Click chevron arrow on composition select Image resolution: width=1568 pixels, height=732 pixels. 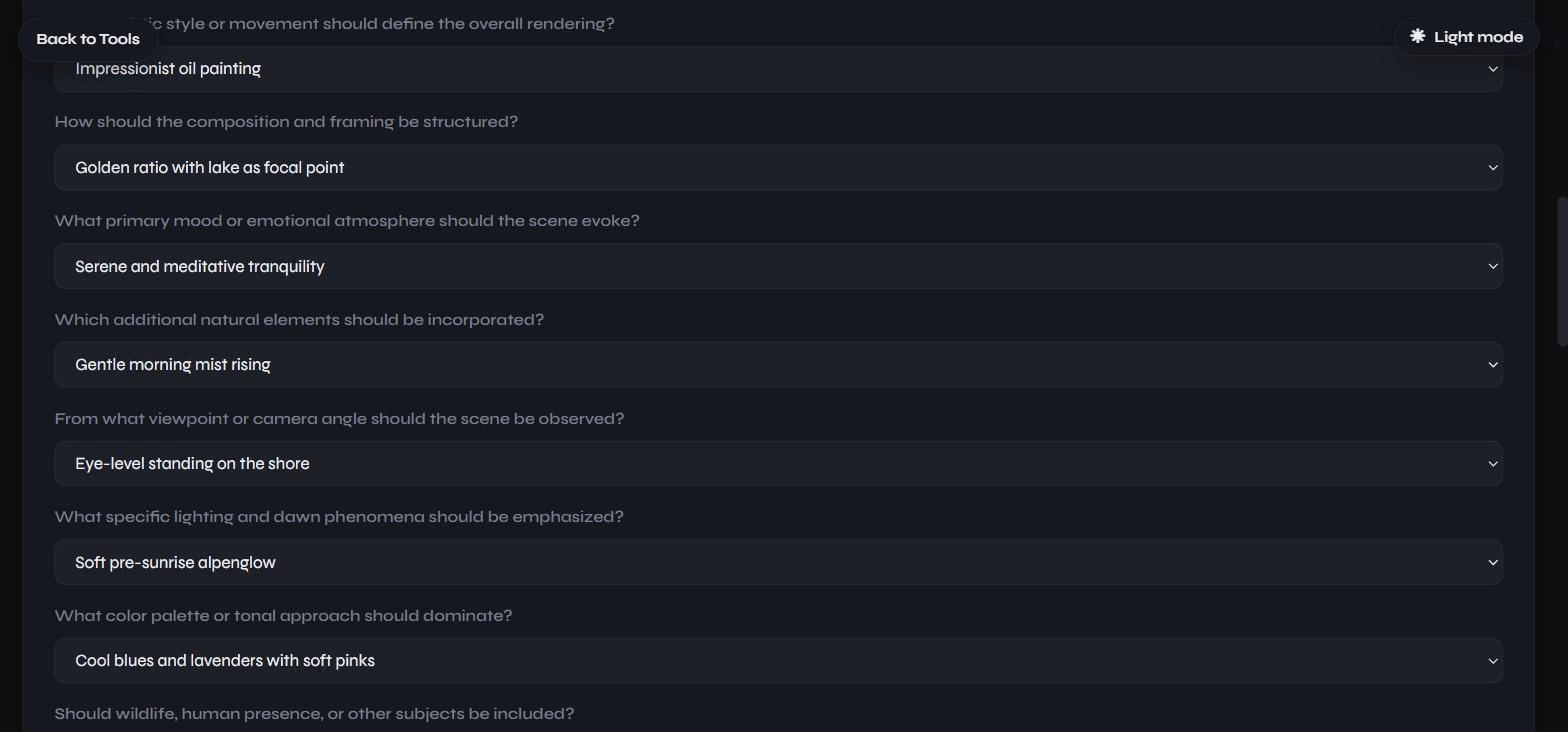(1492, 168)
